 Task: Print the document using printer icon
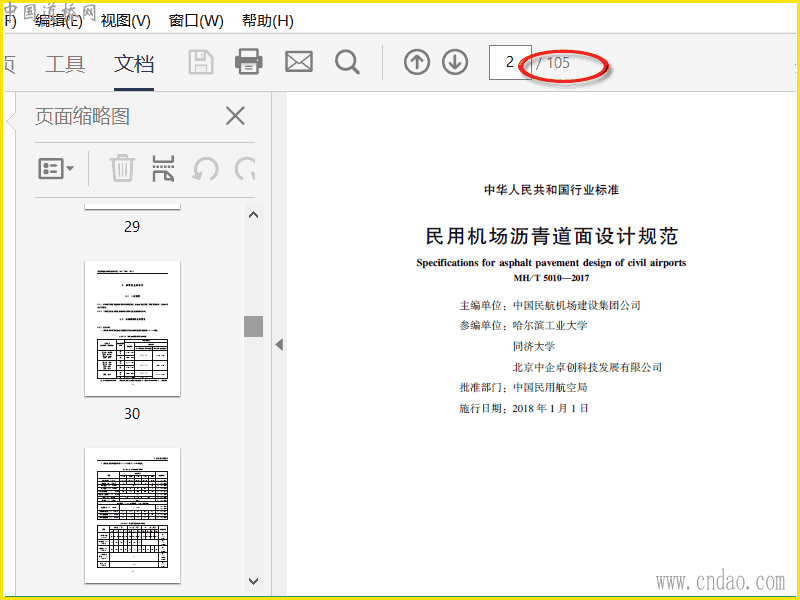click(x=249, y=62)
